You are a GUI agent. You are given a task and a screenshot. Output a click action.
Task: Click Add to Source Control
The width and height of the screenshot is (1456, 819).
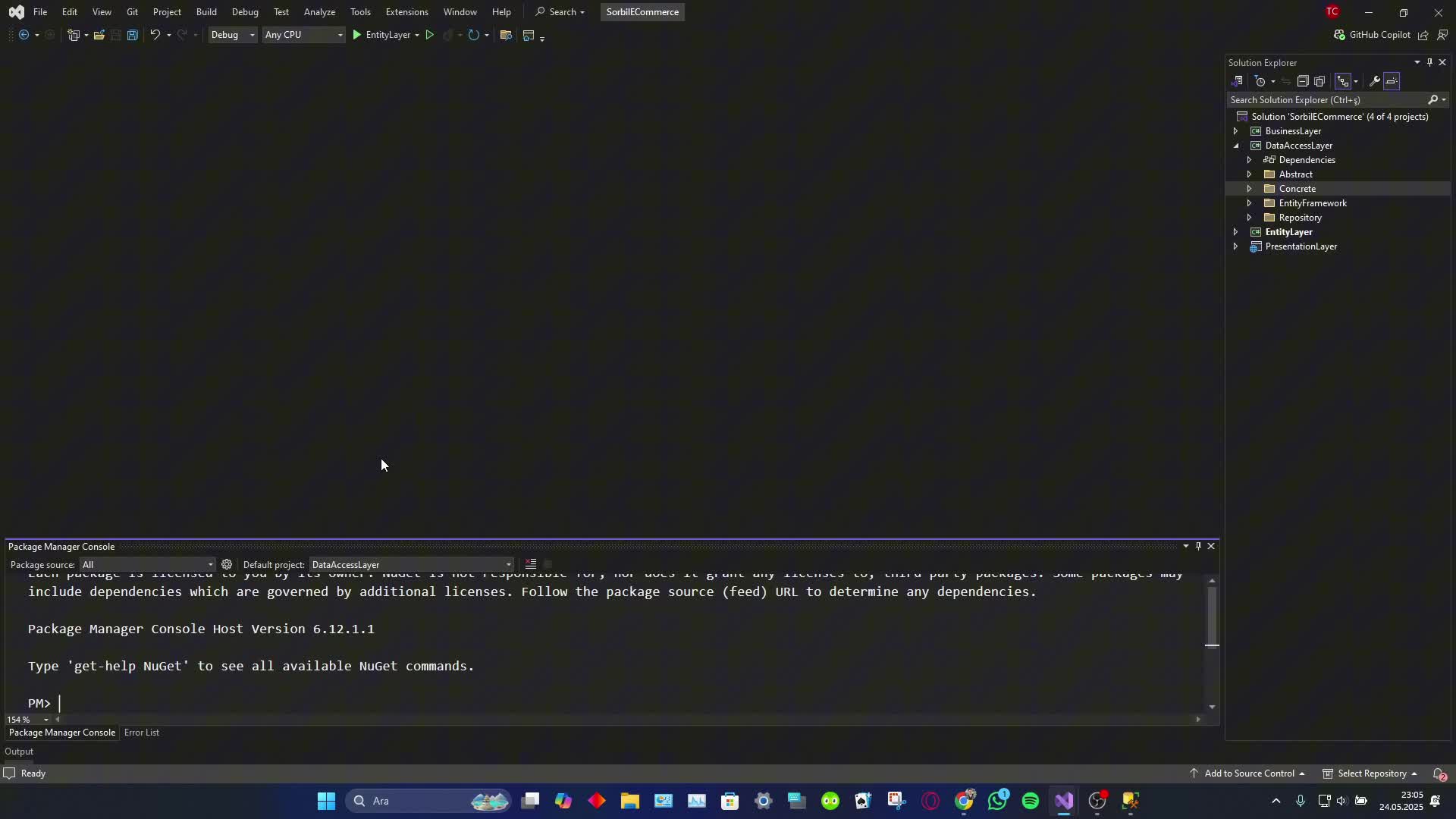coord(1248,773)
